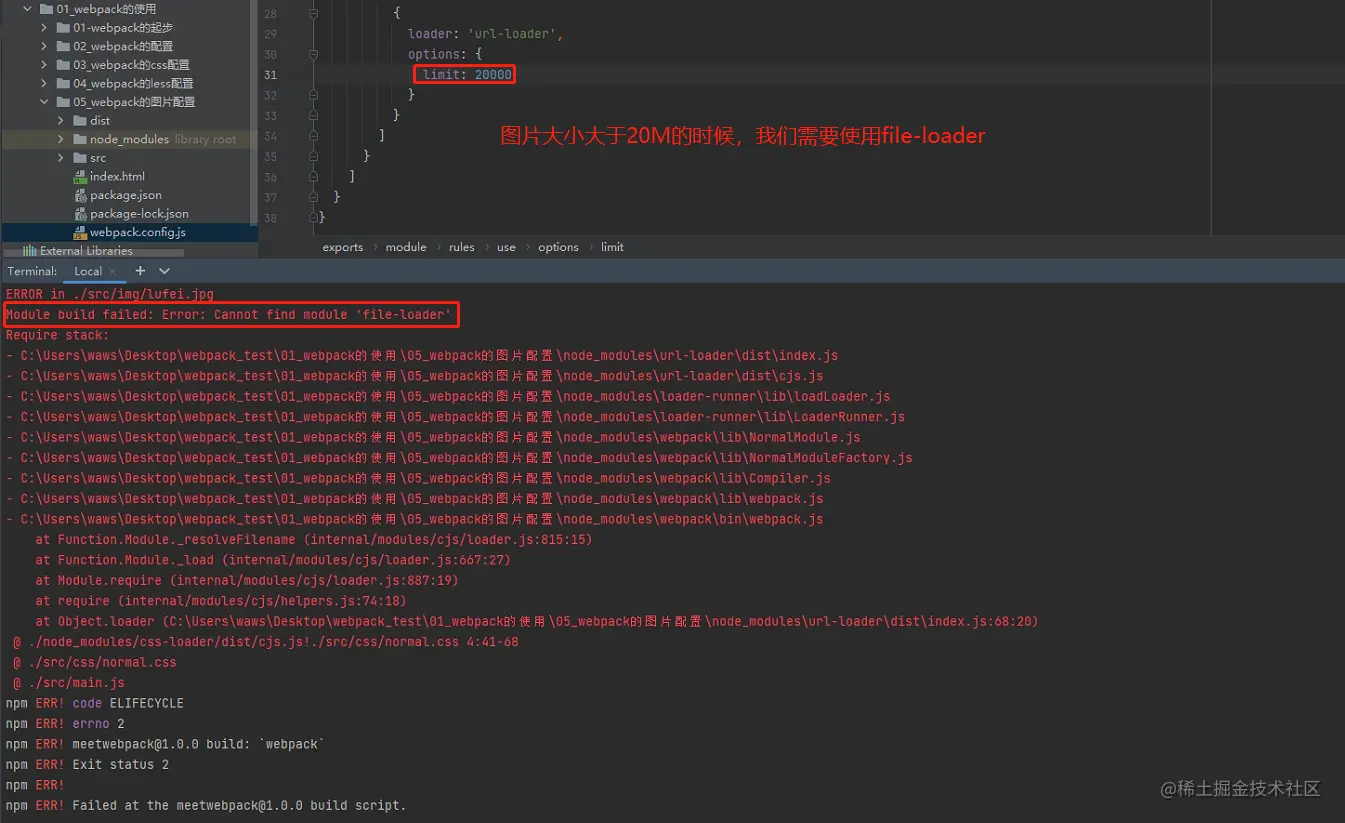Click the code ELIFECYCLE terminal line
The height and width of the screenshot is (823, 1345).
tap(95, 704)
